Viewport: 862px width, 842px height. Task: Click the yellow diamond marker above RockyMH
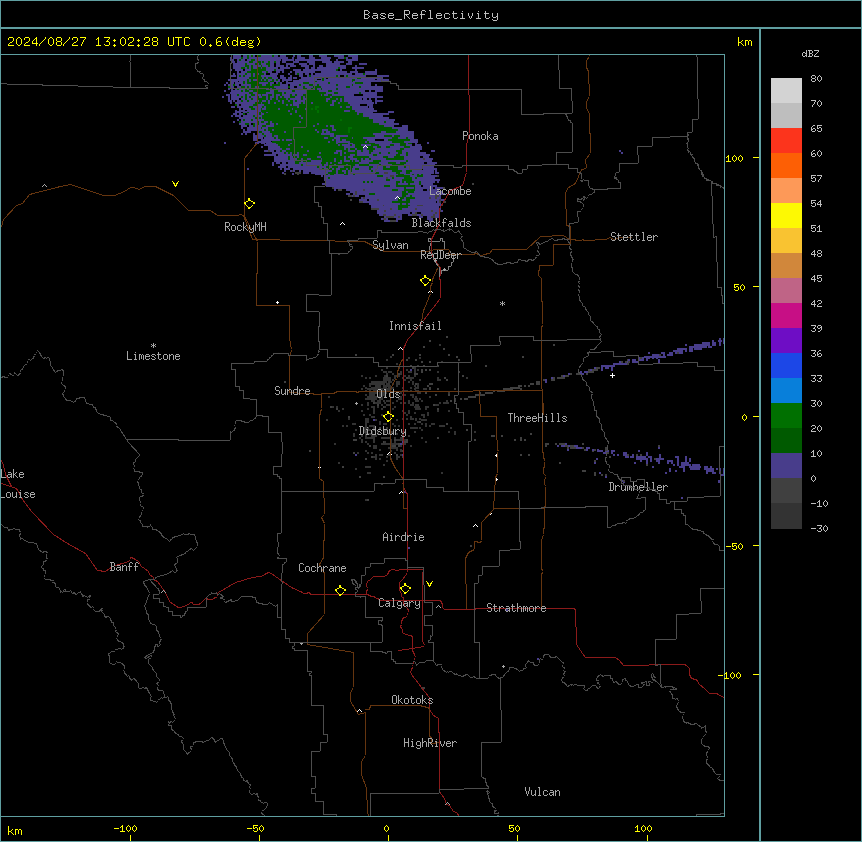coord(249,204)
